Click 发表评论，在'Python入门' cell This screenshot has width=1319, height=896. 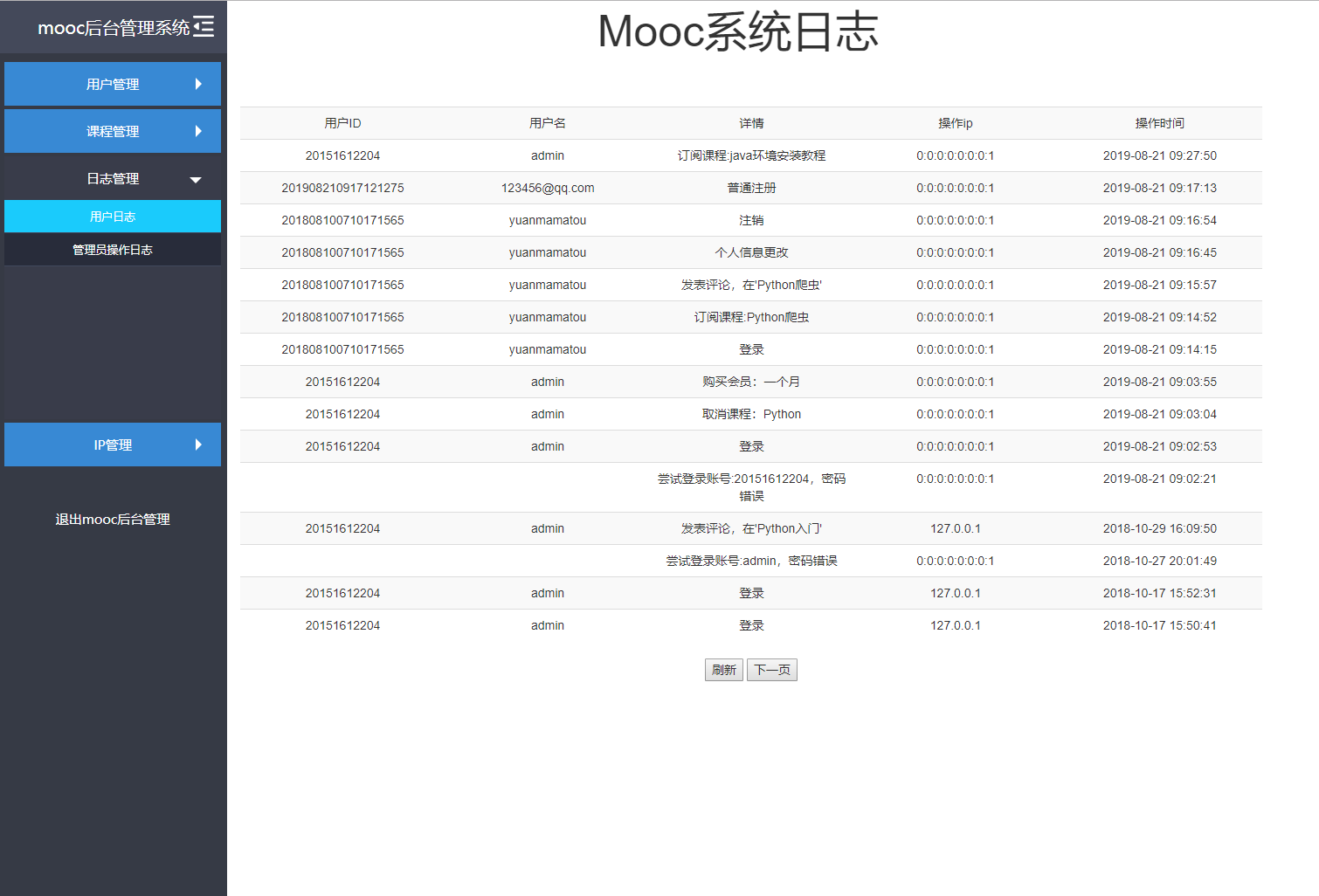click(x=751, y=528)
